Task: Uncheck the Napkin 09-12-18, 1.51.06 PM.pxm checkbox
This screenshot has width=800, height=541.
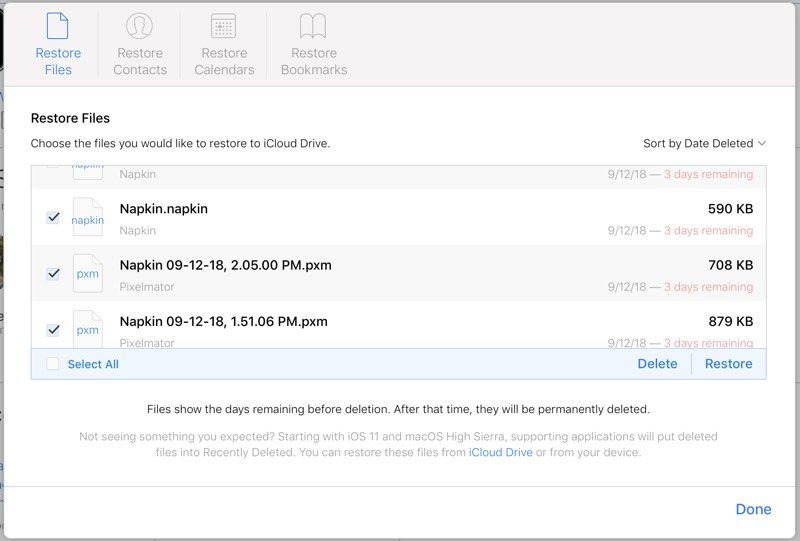Action: tap(53, 330)
